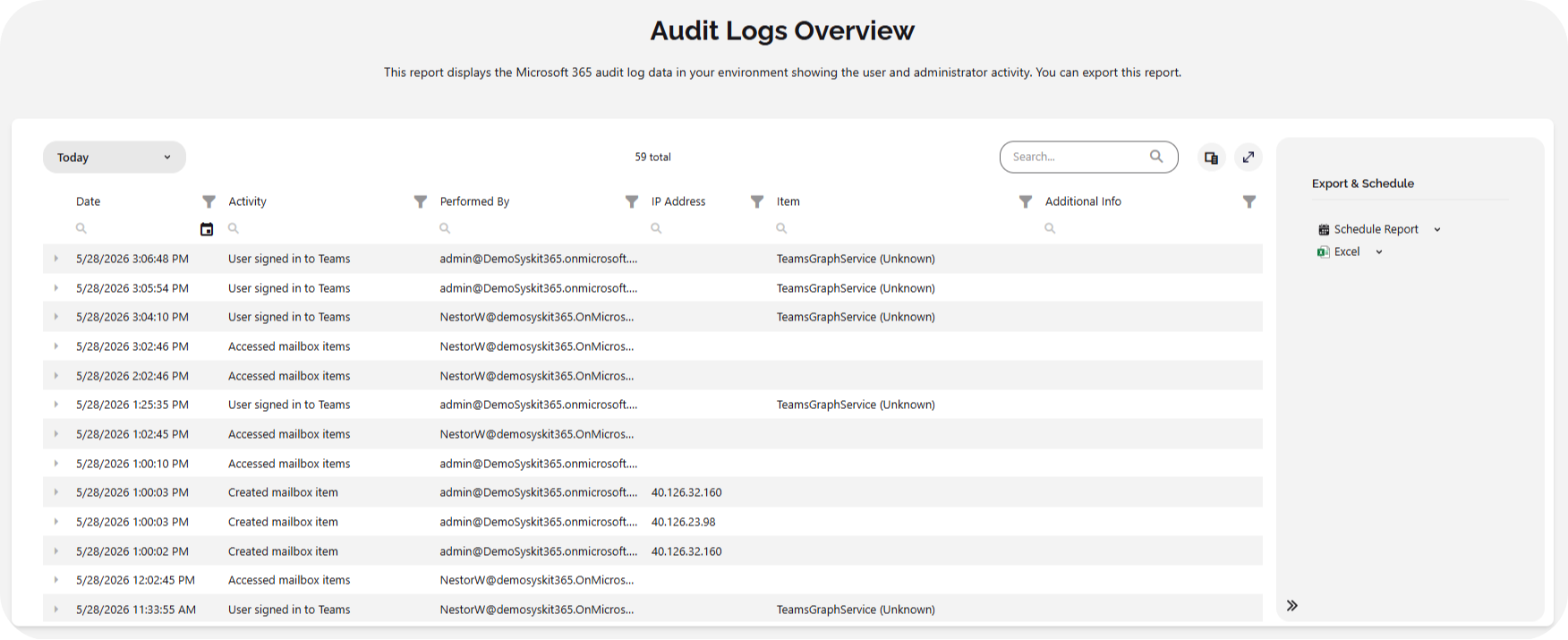Click the IP Address column search magnifier
This screenshot has width=1568, height=640.
click(656, 228)
